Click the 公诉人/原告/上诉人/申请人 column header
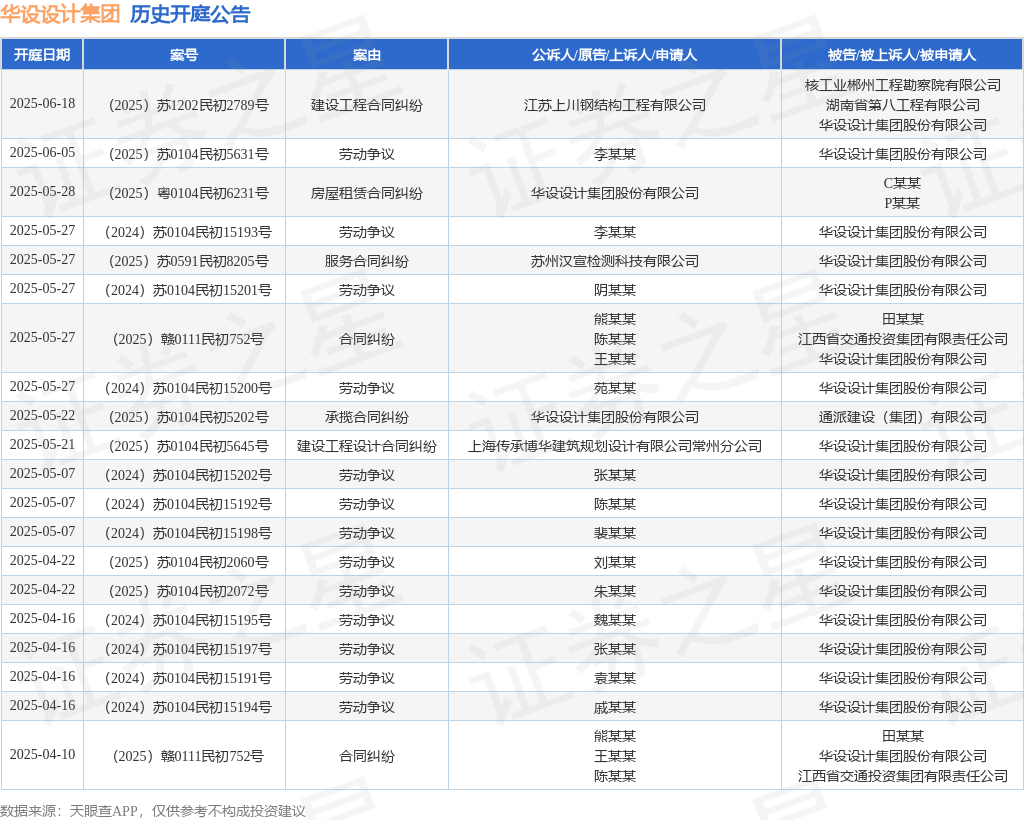1024x820 pixels. (x=615, y=55)
